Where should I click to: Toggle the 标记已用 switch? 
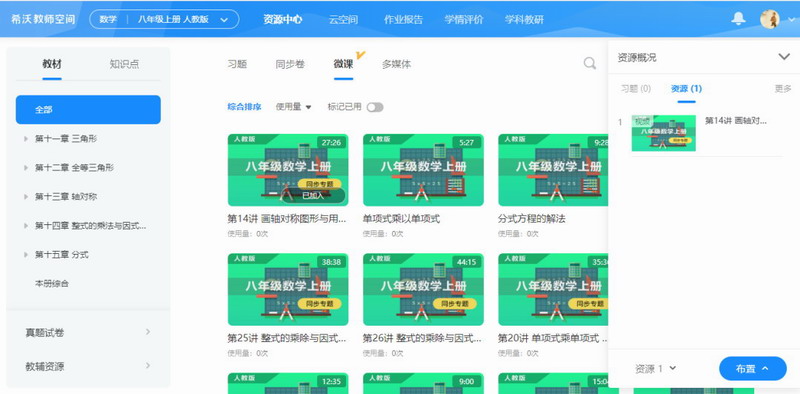(375, 107)
